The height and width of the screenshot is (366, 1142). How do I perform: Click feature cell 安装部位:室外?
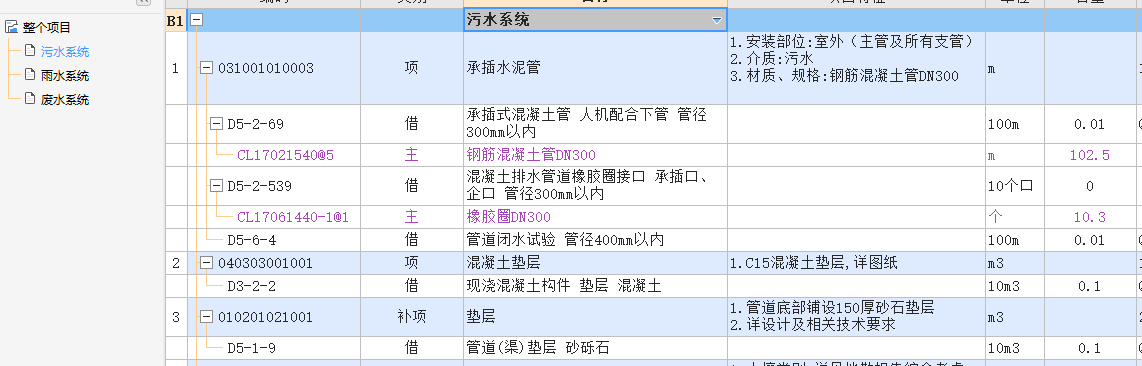(856, 68)
